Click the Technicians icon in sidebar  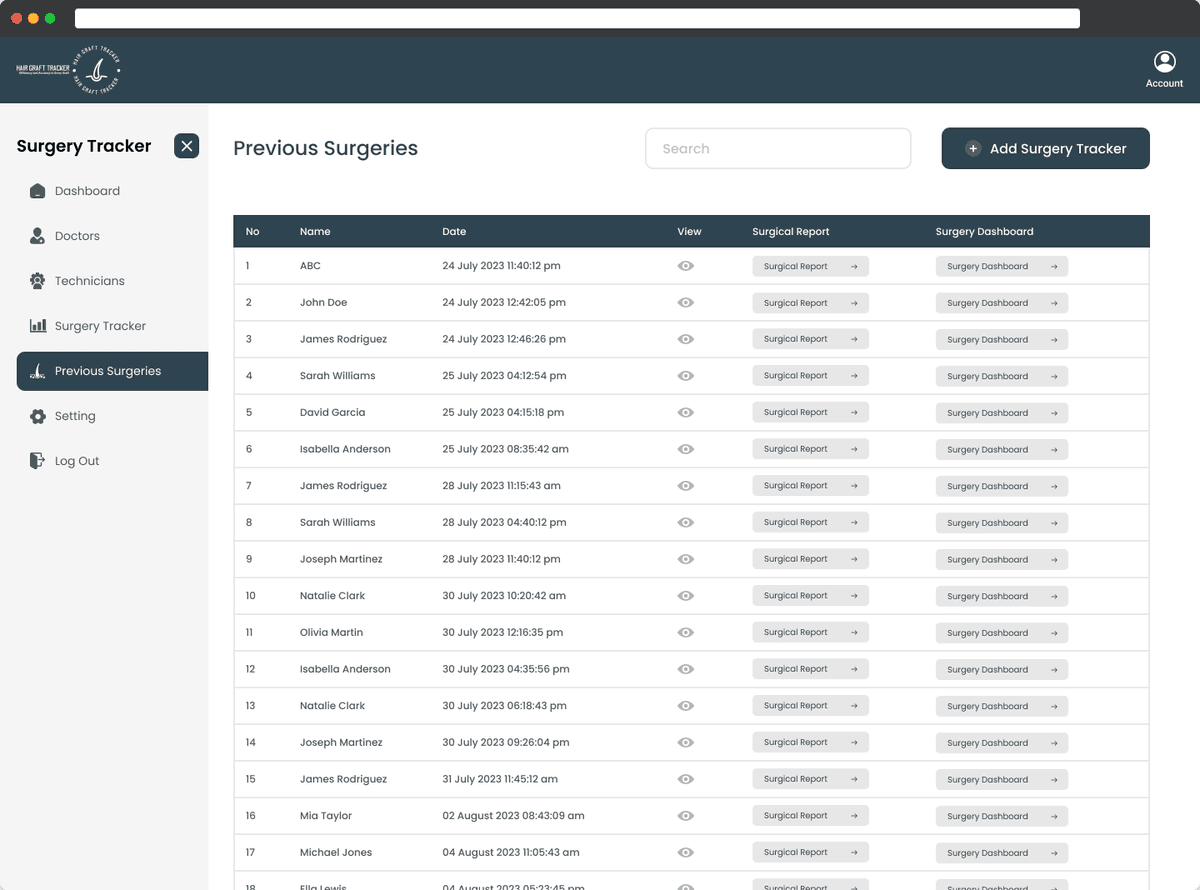pos(38,281)
